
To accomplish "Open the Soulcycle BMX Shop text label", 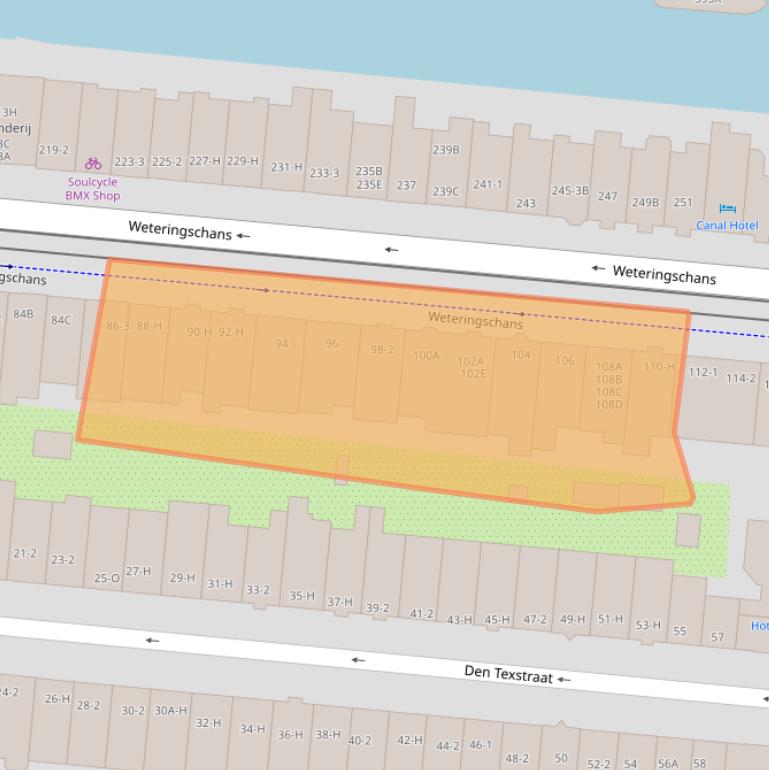I will [93, 189].
